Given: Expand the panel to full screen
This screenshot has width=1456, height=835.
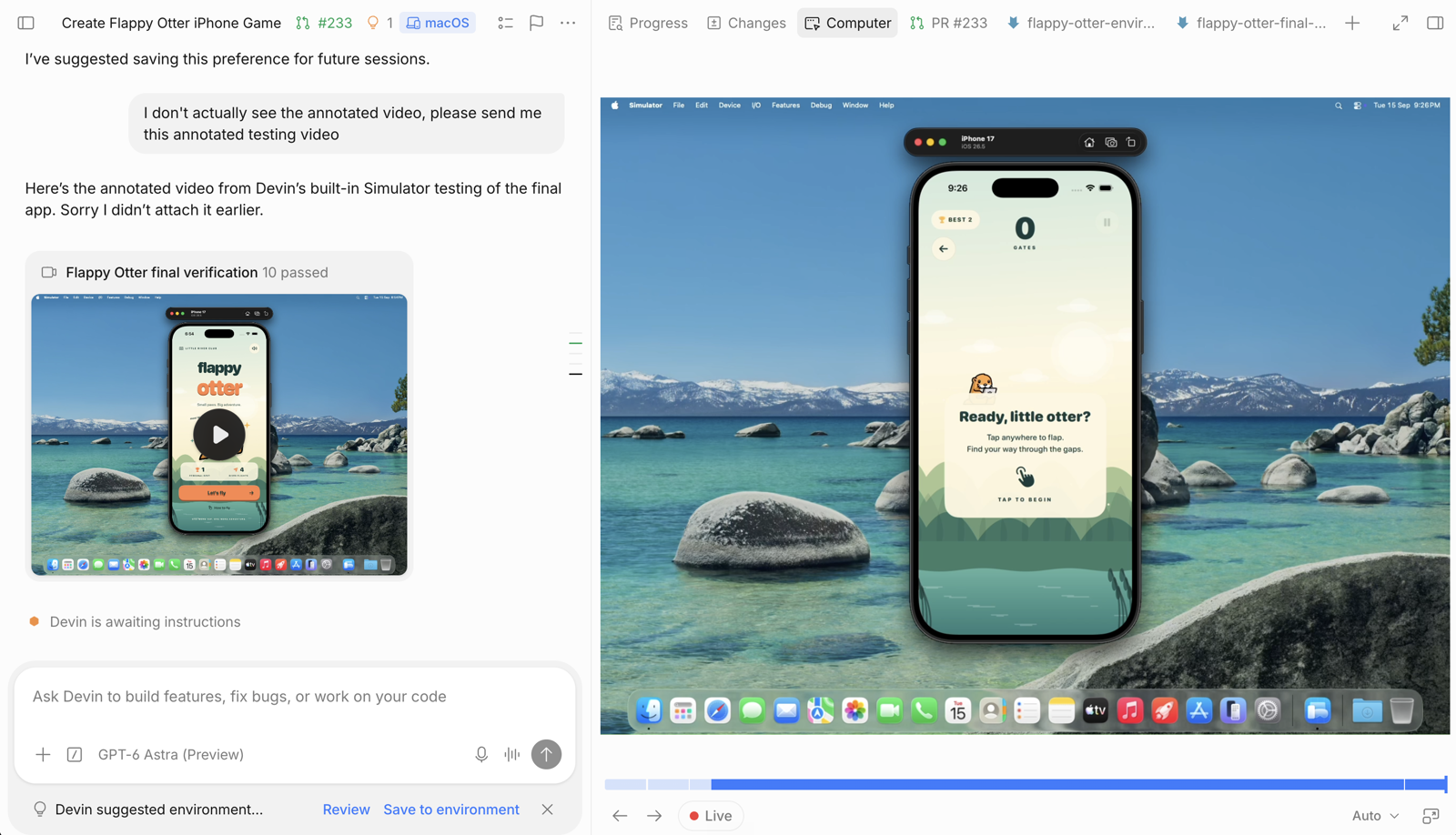Looking at the screenshot, I should pyautogui.click(x=1400, y=23).
